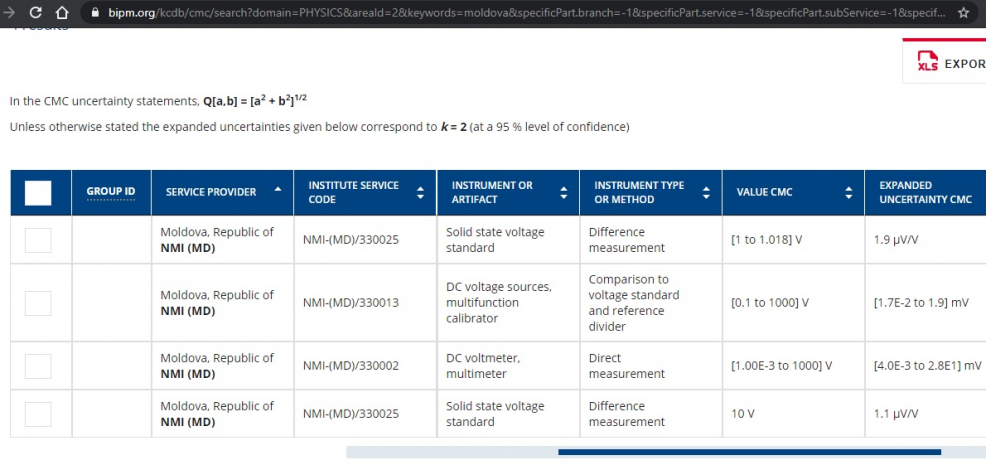
Task: Click the Q[a,b] formula text
Action: click(255, 101)
